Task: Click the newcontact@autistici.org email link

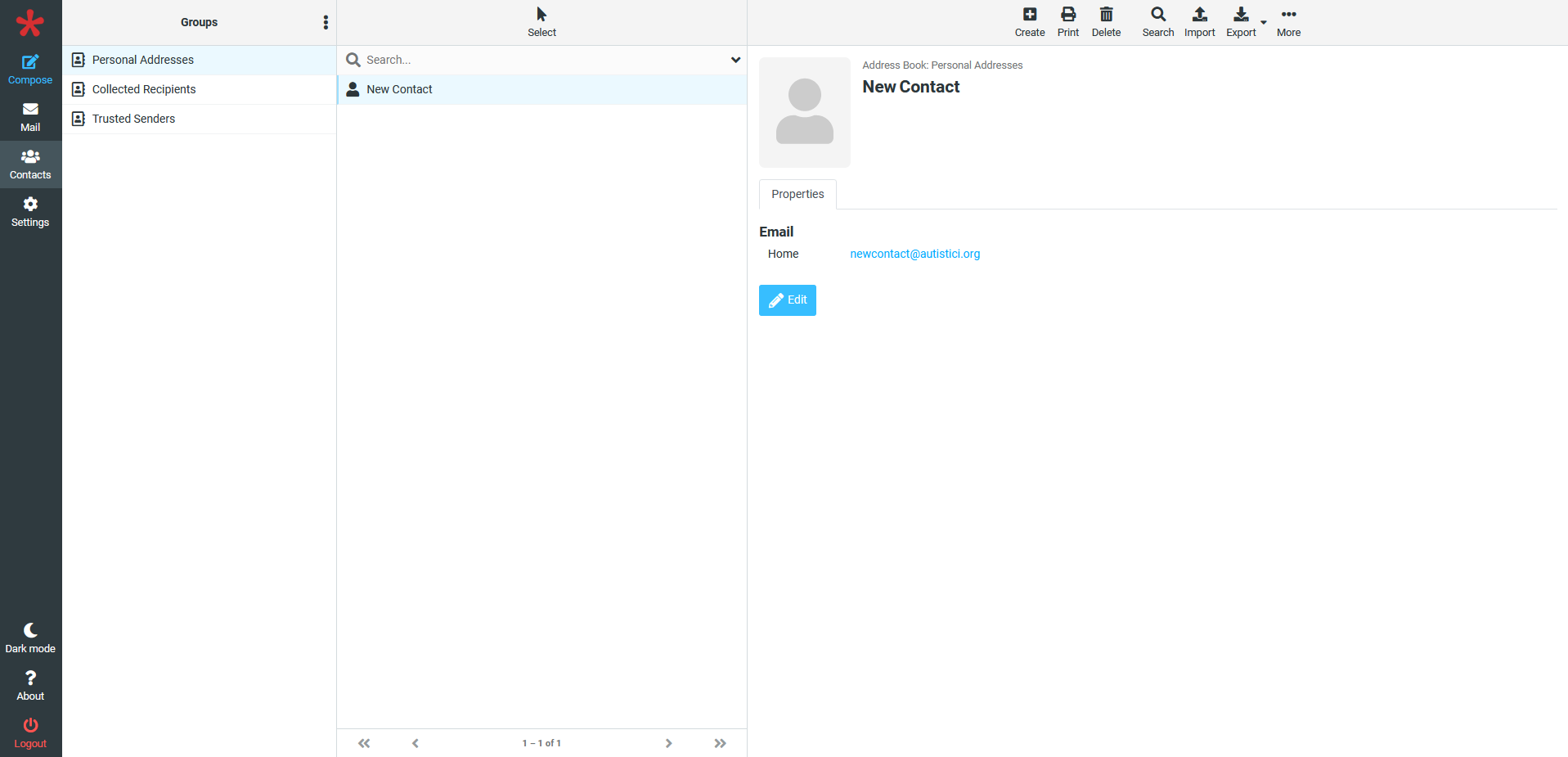Action: pos(914,254)
